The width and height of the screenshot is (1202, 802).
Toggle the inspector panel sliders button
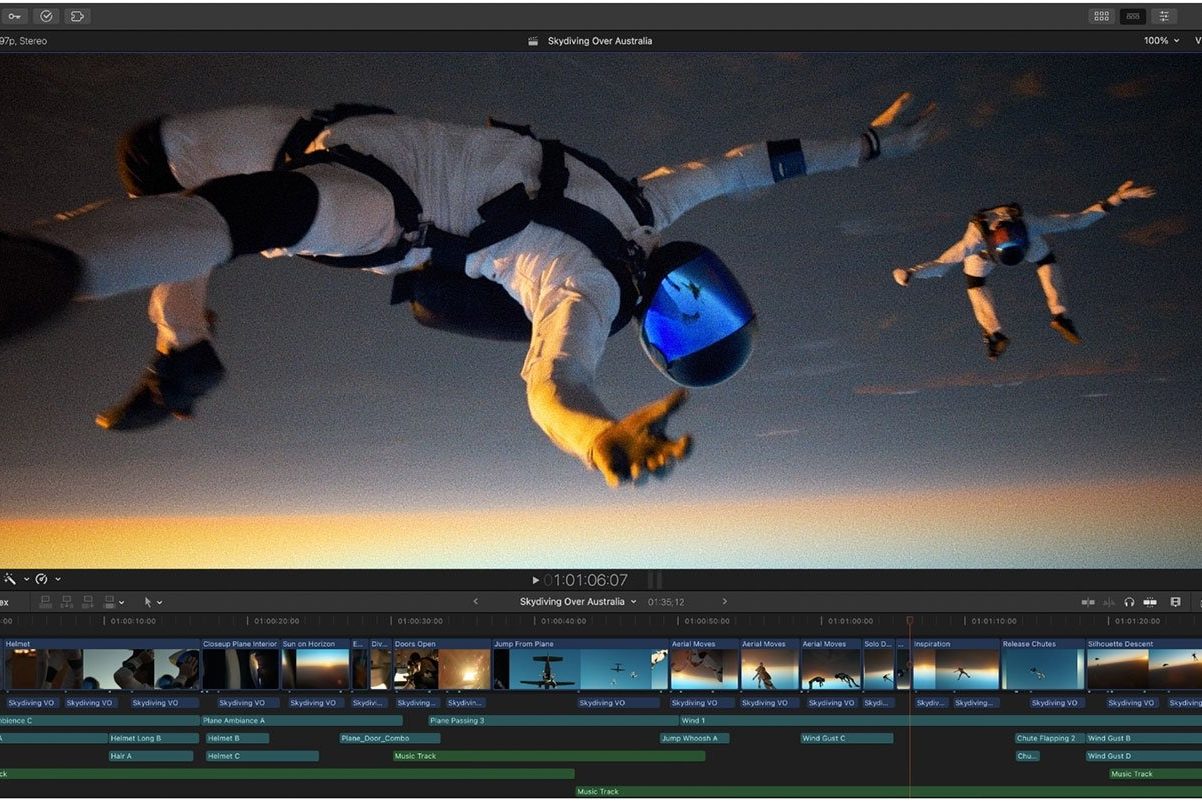(x=1163, y=16)
